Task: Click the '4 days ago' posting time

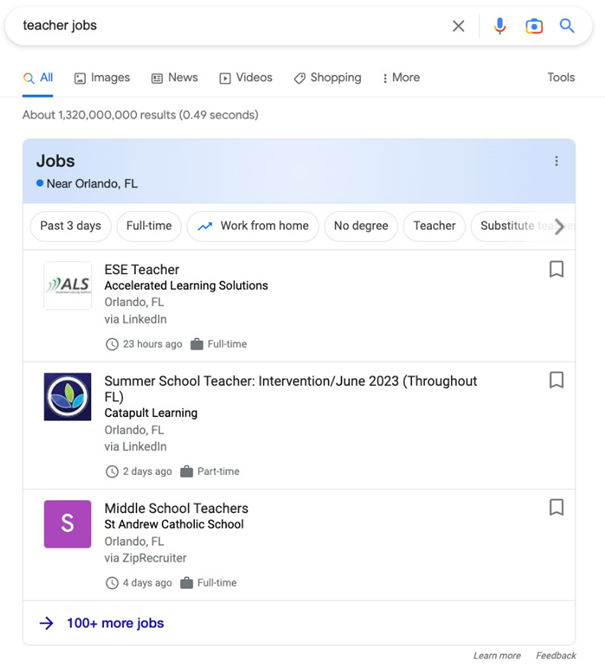Action: coord(147,583)
